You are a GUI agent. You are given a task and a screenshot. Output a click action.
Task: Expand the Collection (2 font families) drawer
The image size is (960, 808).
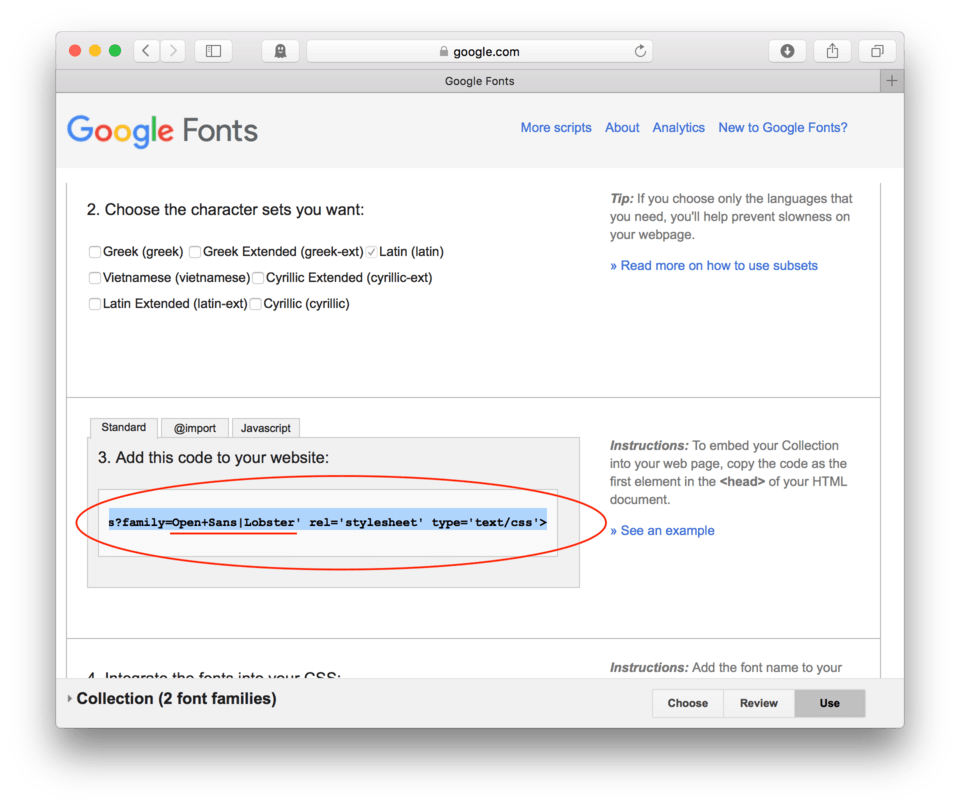[x=171, y=698]
